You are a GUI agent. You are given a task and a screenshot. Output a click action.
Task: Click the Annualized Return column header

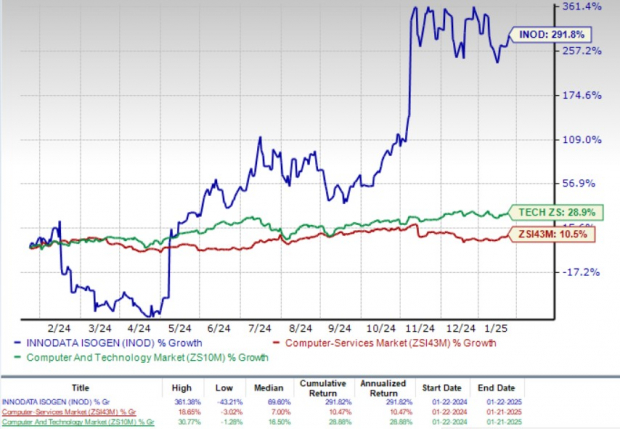click(x=383, y=388)
